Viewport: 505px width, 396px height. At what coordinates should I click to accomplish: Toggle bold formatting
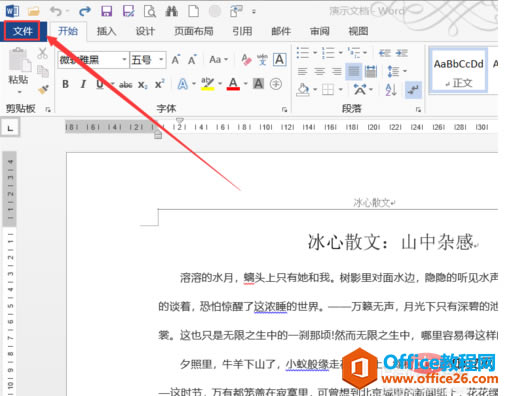tap(66, 84)
